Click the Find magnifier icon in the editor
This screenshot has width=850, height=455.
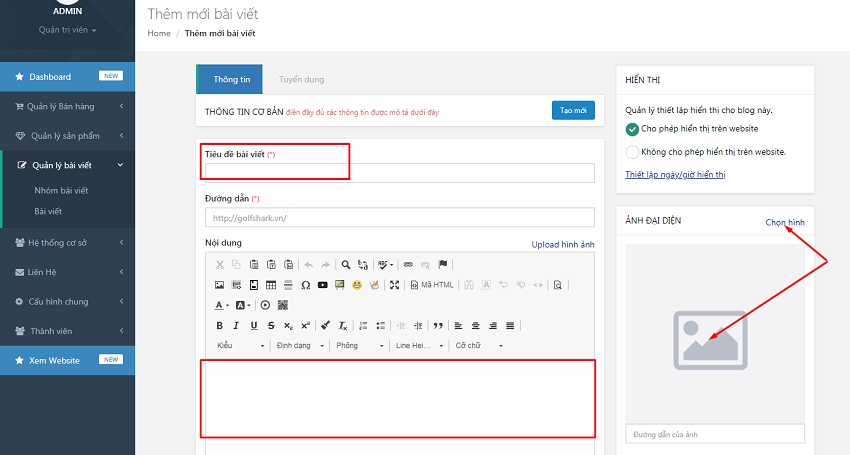click(x=346, y=265)
